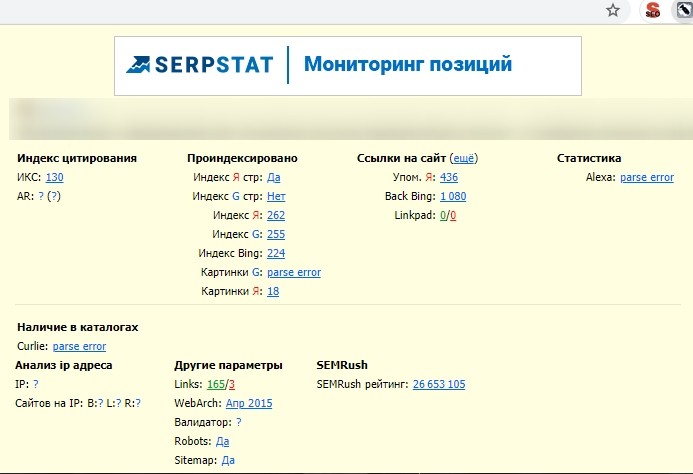This screenshot has height=474, width=693.
Task: Open Google index count 255
Action: 276,234
